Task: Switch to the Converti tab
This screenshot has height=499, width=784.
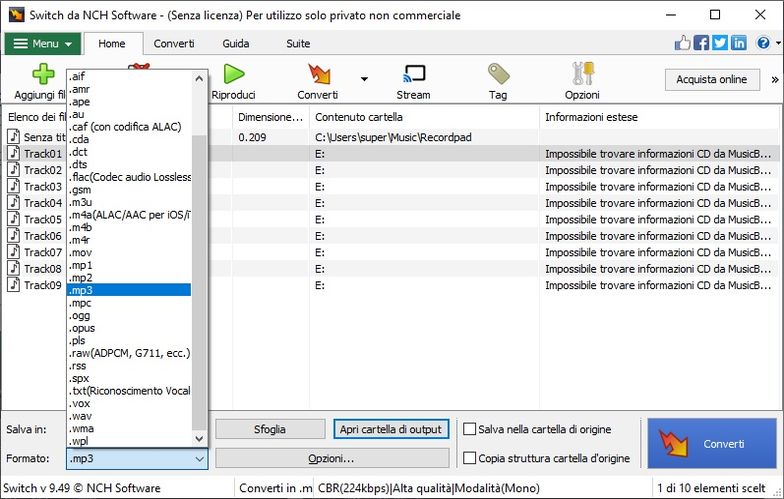Action: (x=174, y=44)
